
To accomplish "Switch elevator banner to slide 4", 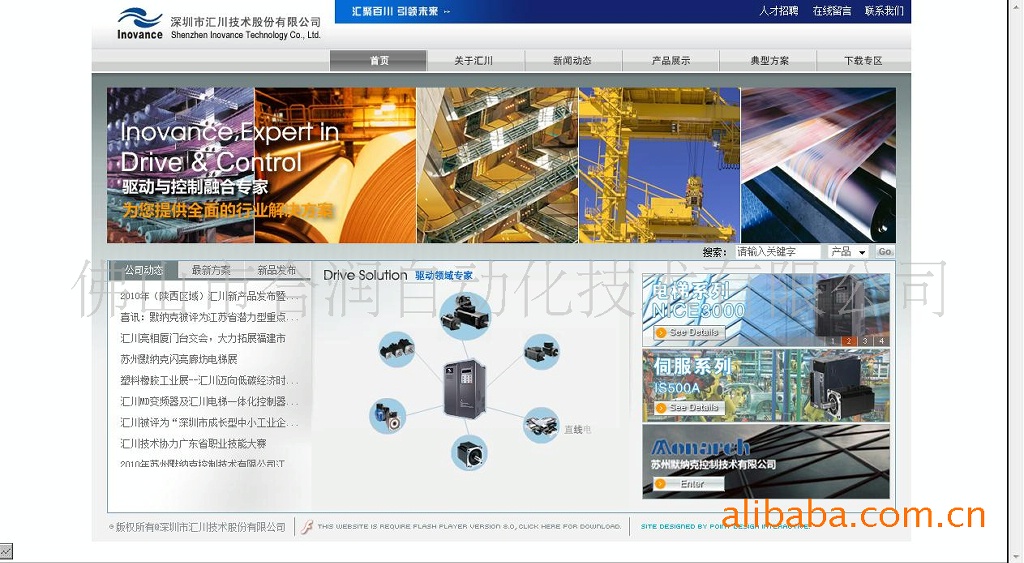I will [x=881, y=341].
